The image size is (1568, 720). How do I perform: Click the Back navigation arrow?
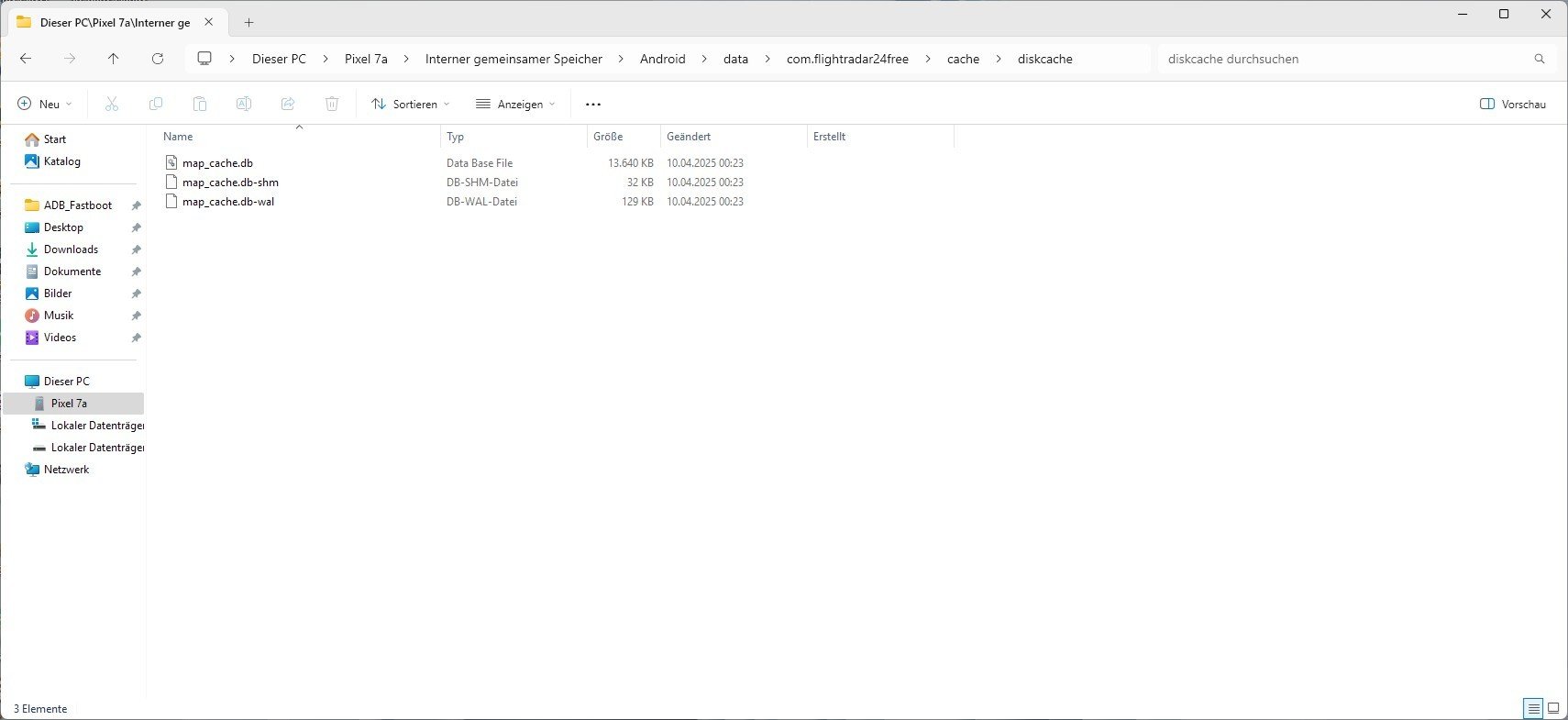pyautogui.click(x=26, y=59)
